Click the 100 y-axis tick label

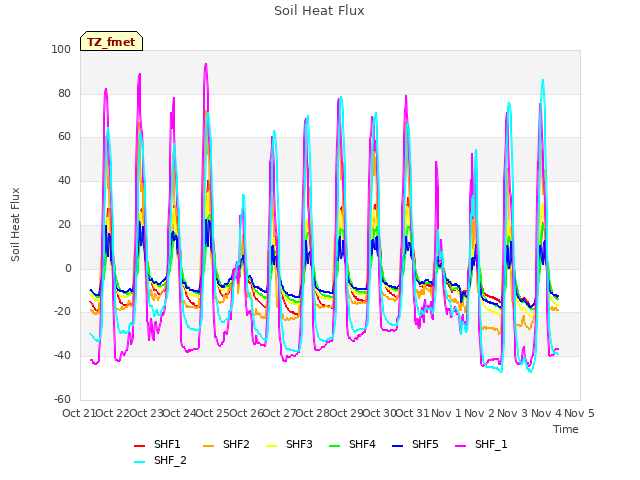61,50
